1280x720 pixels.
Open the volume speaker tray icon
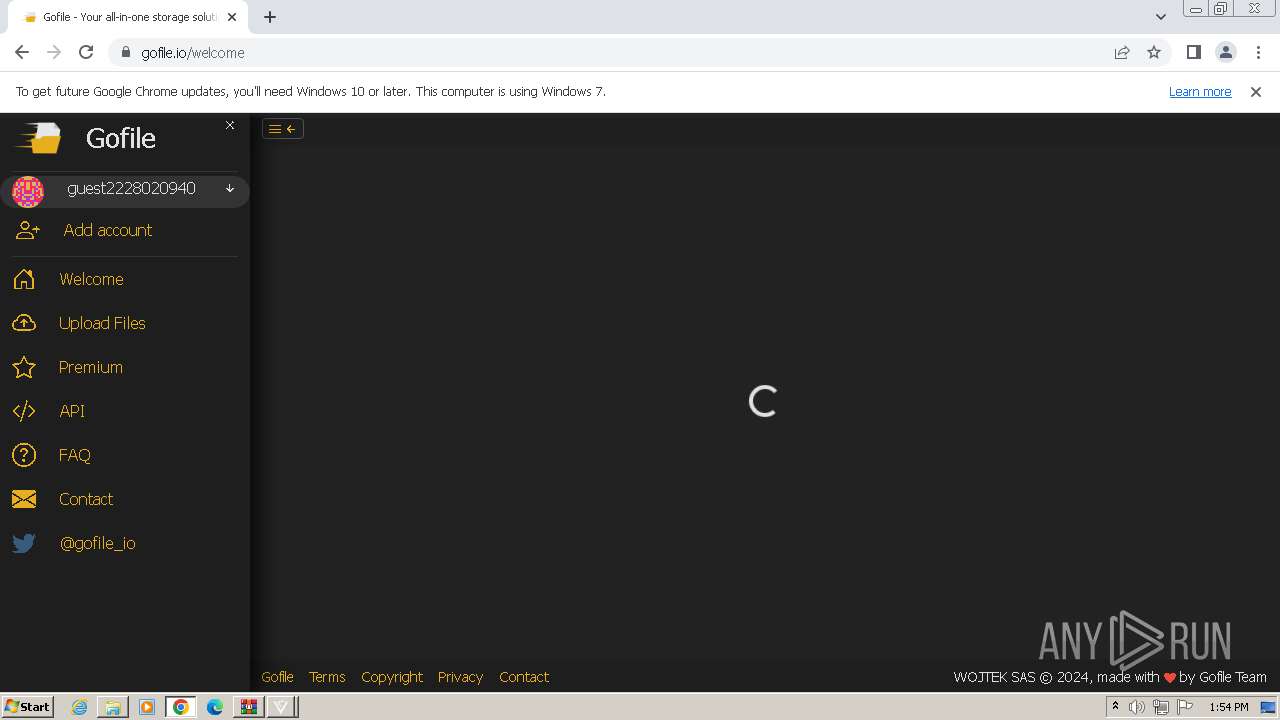point(1137,707)
